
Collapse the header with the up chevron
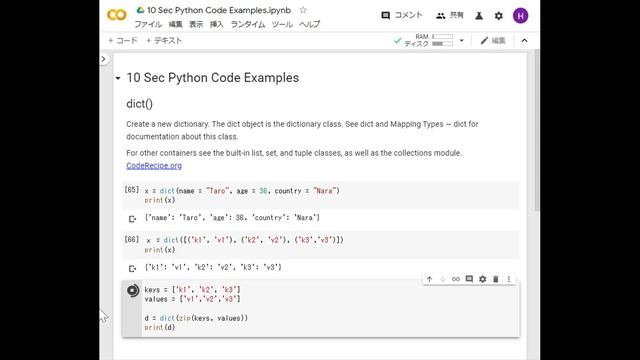coord(524,40)
